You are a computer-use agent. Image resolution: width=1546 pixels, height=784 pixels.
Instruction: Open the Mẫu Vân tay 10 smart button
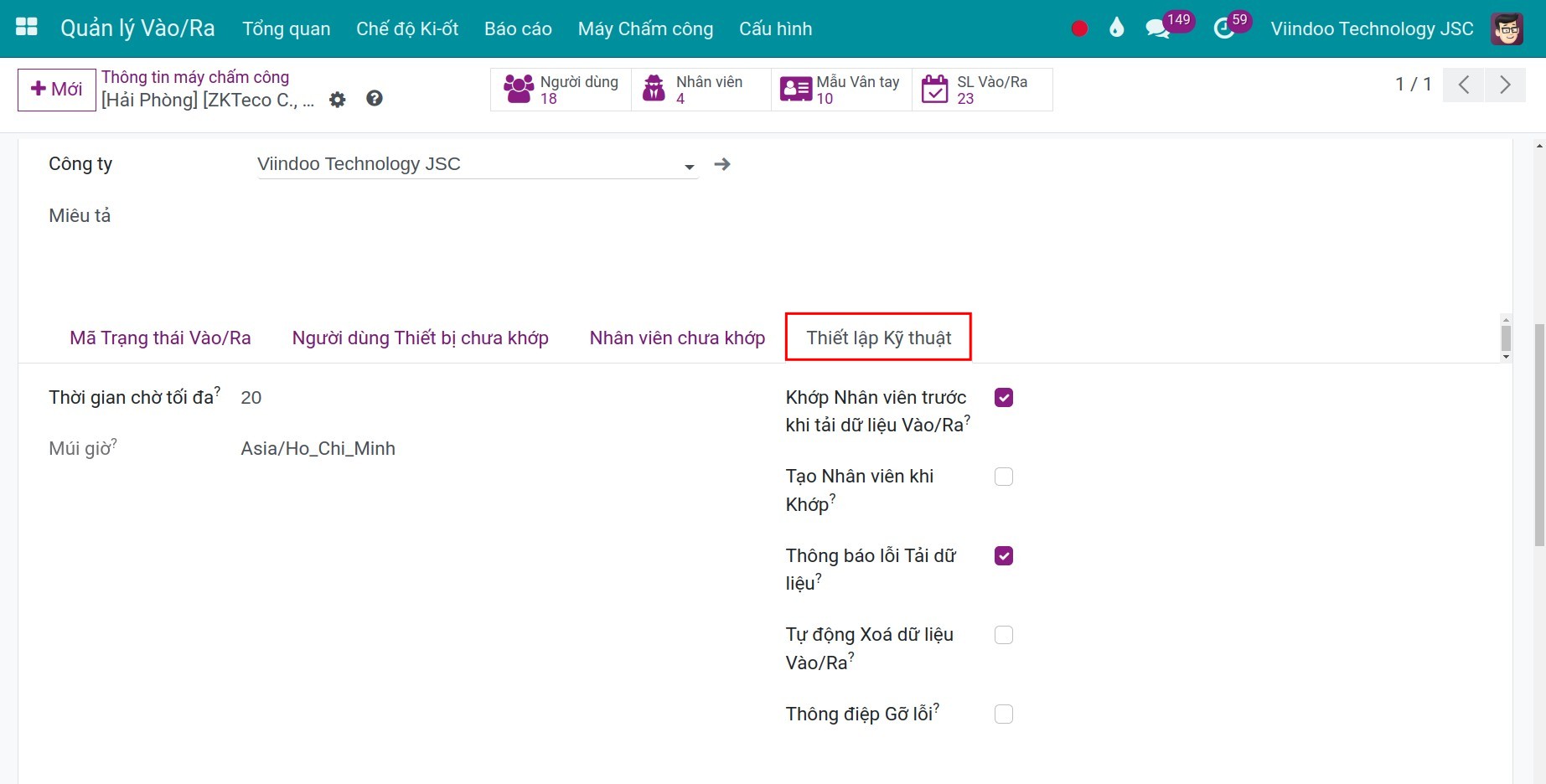(841, 90)
